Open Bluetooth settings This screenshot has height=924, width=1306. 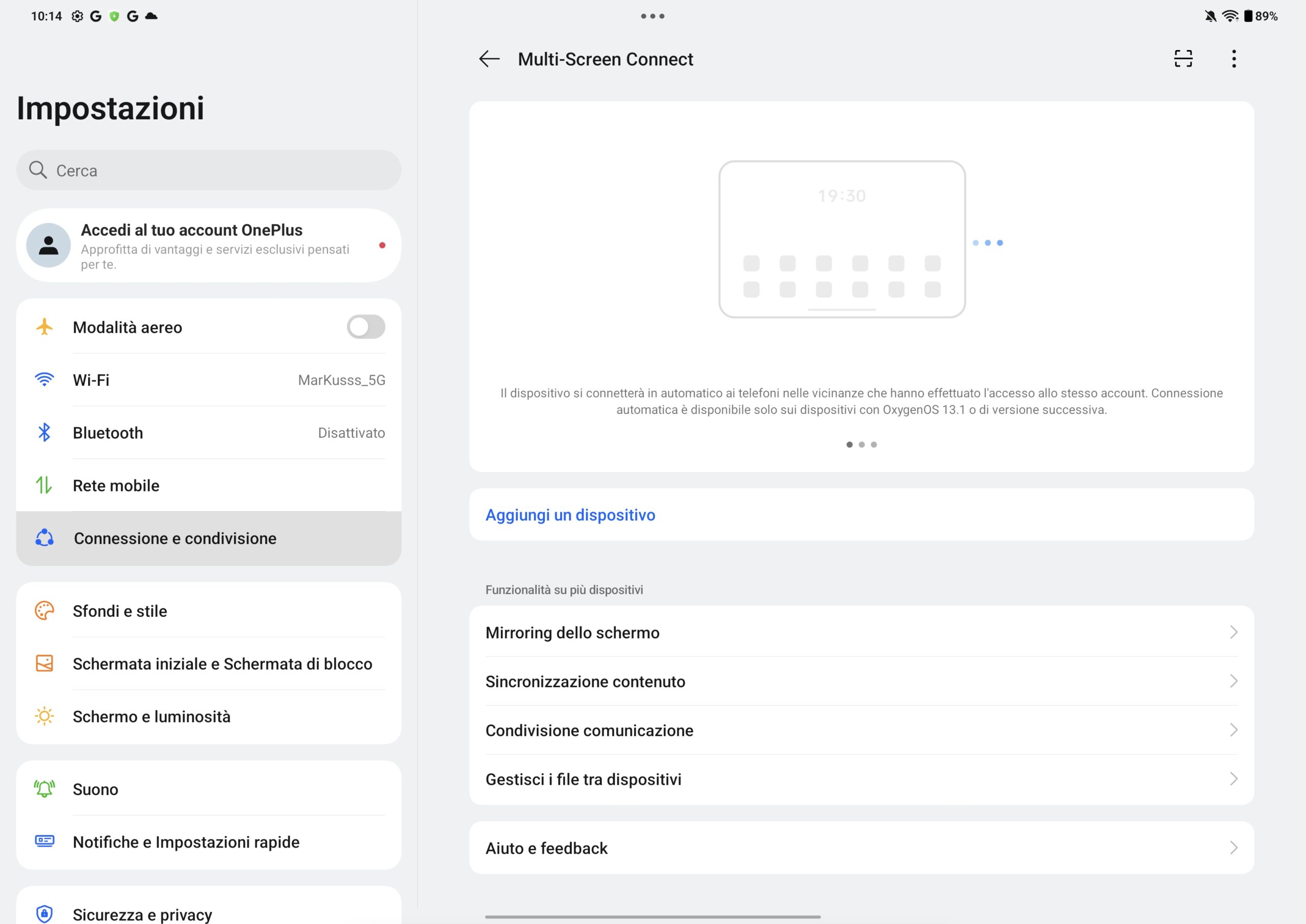pos(209,433)
